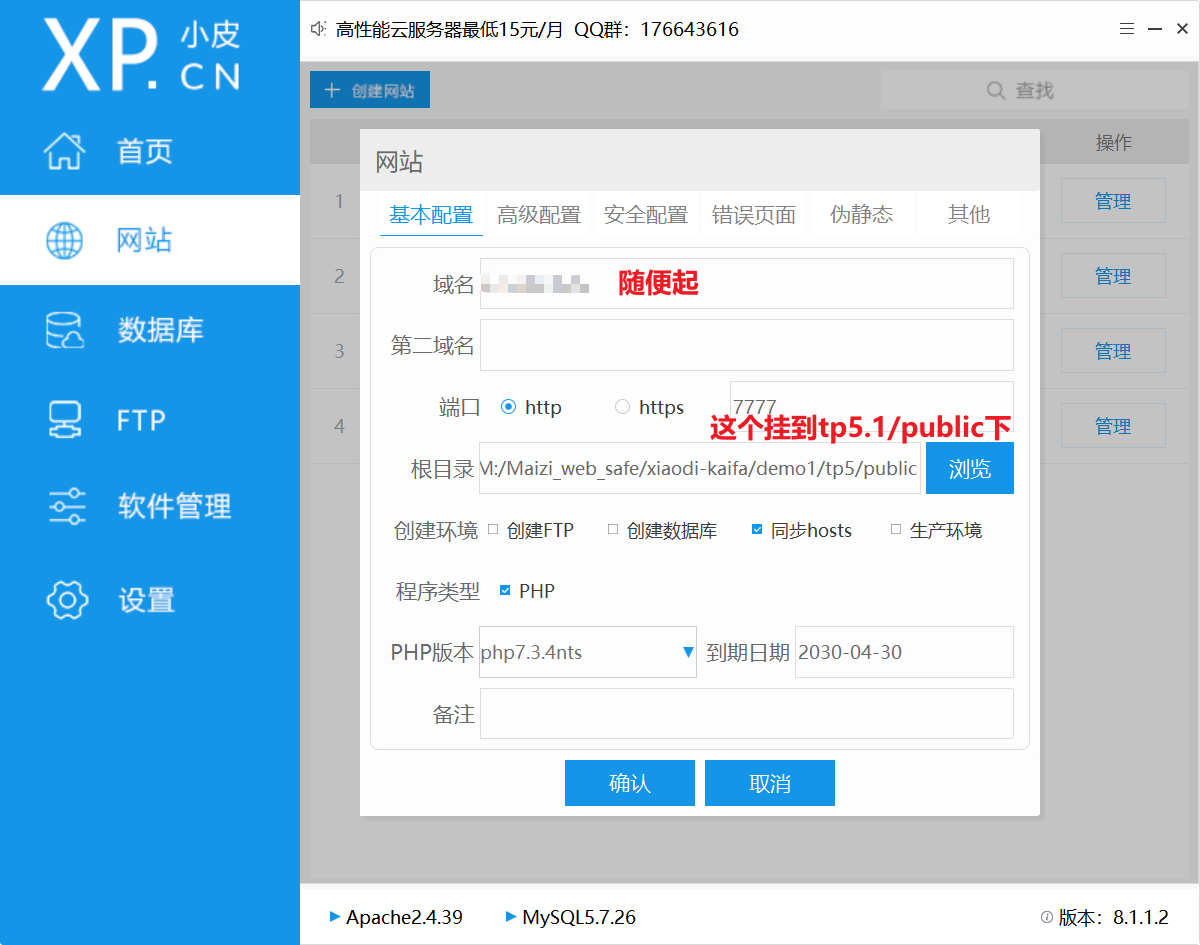
Task: Click the 备注 input field
Action: pos(747,714)
